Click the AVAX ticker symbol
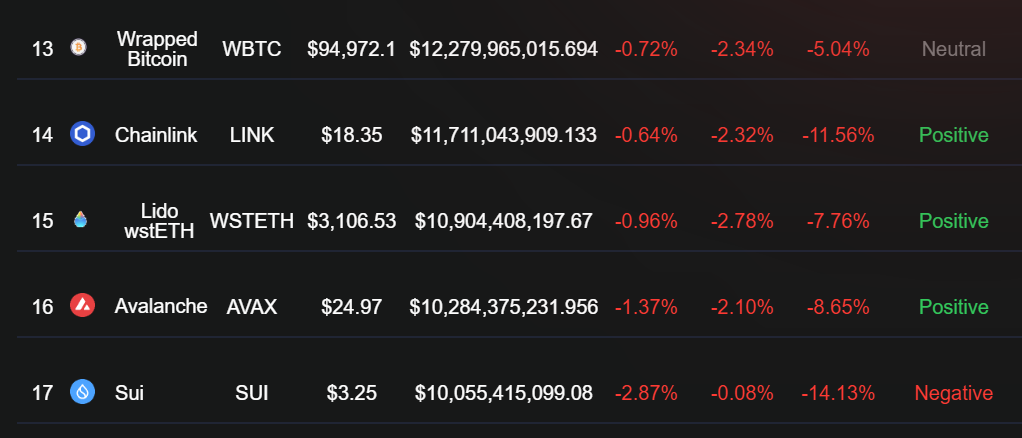The width and height of the screenshot is (1022, 438). pos(251,307)
